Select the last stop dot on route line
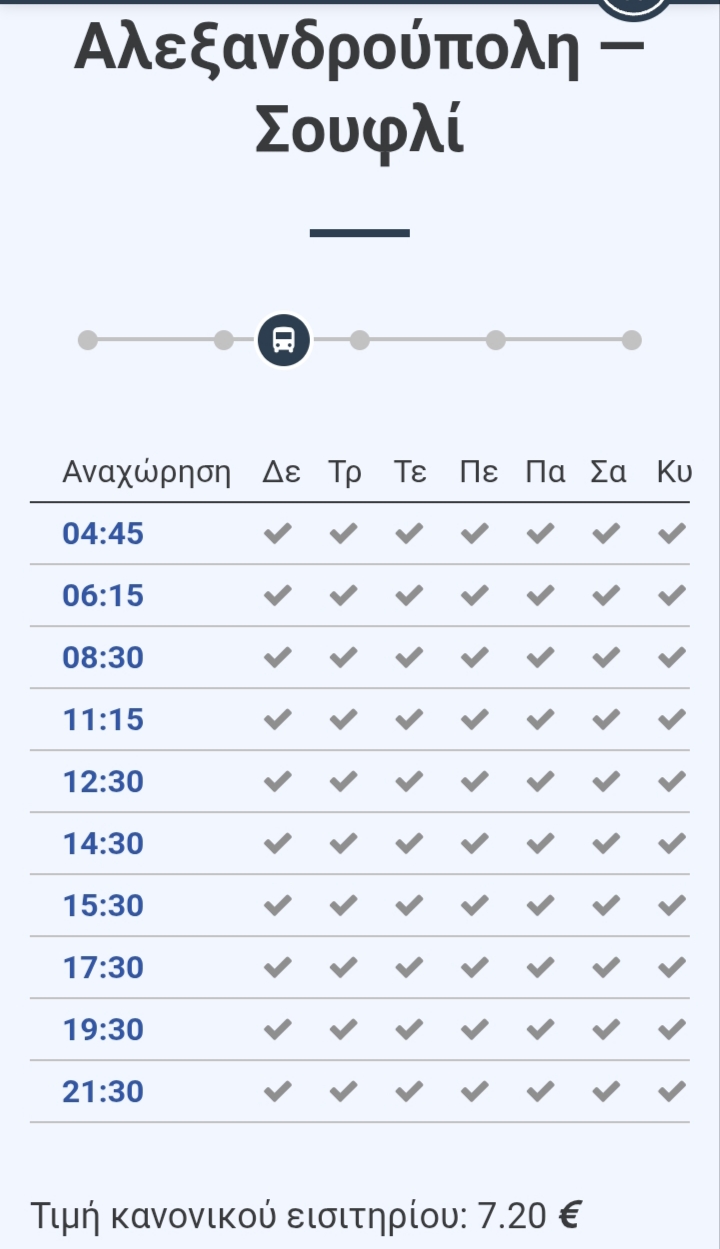This screenshot has height=1249, width=720. 632,340
